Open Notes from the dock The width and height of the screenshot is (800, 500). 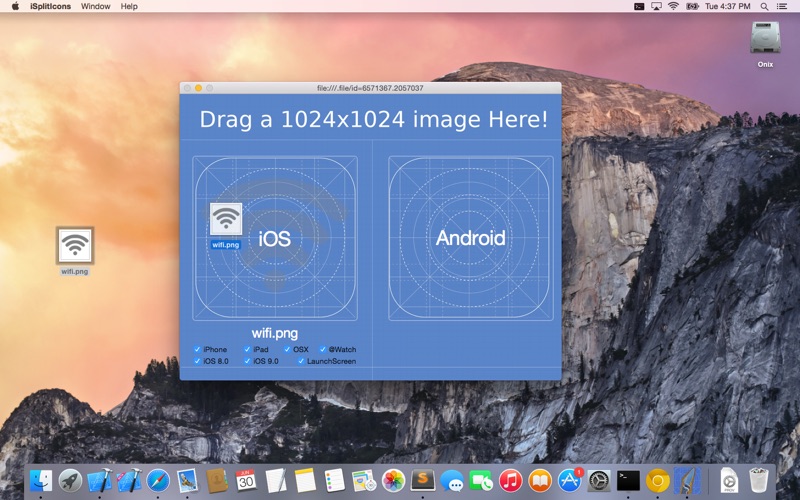pos(305,481)
